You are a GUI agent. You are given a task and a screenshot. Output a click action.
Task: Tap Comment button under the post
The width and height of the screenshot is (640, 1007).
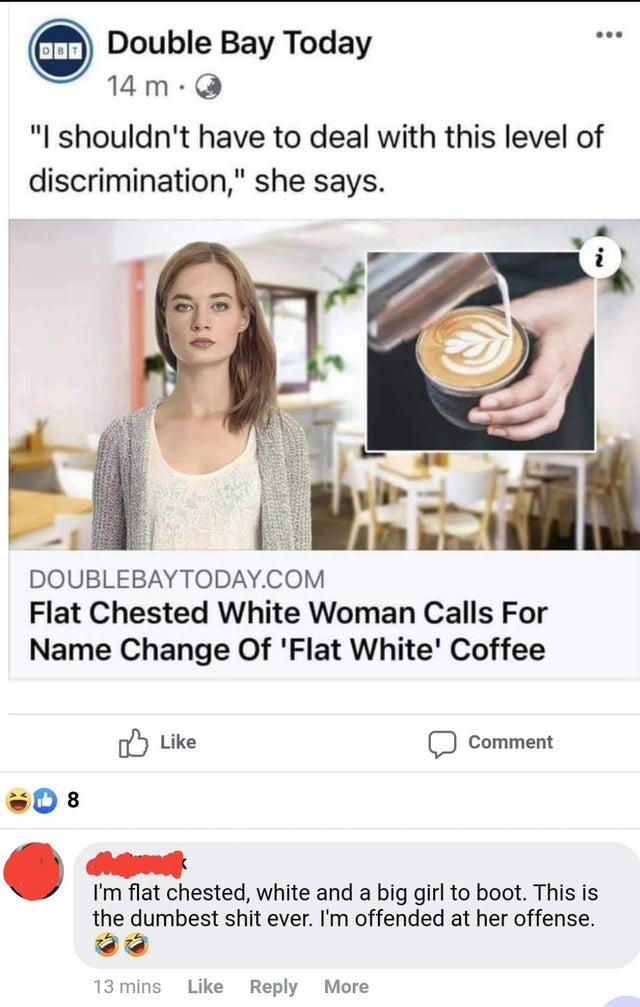490,744
